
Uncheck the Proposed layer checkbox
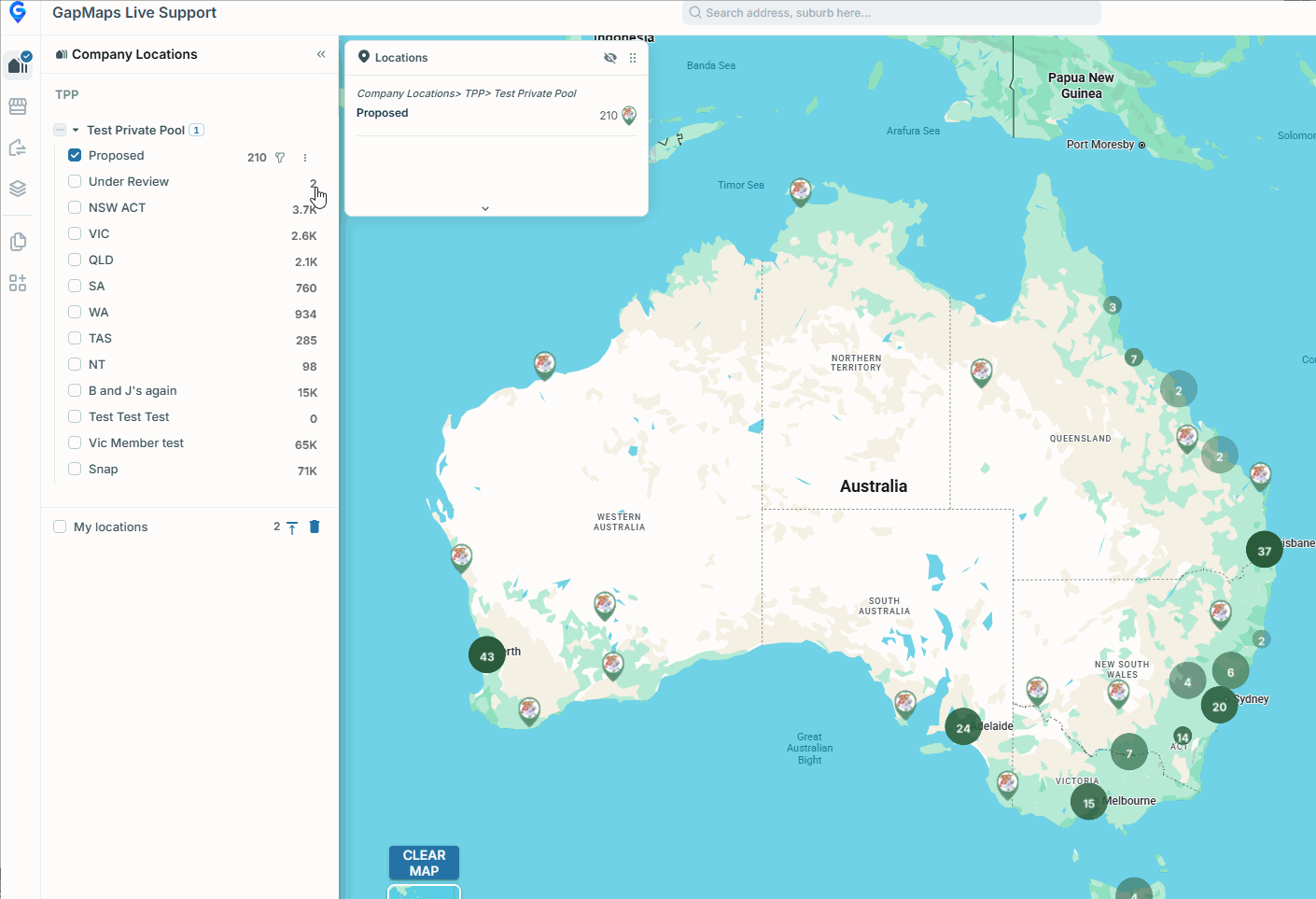pos(75,155)
